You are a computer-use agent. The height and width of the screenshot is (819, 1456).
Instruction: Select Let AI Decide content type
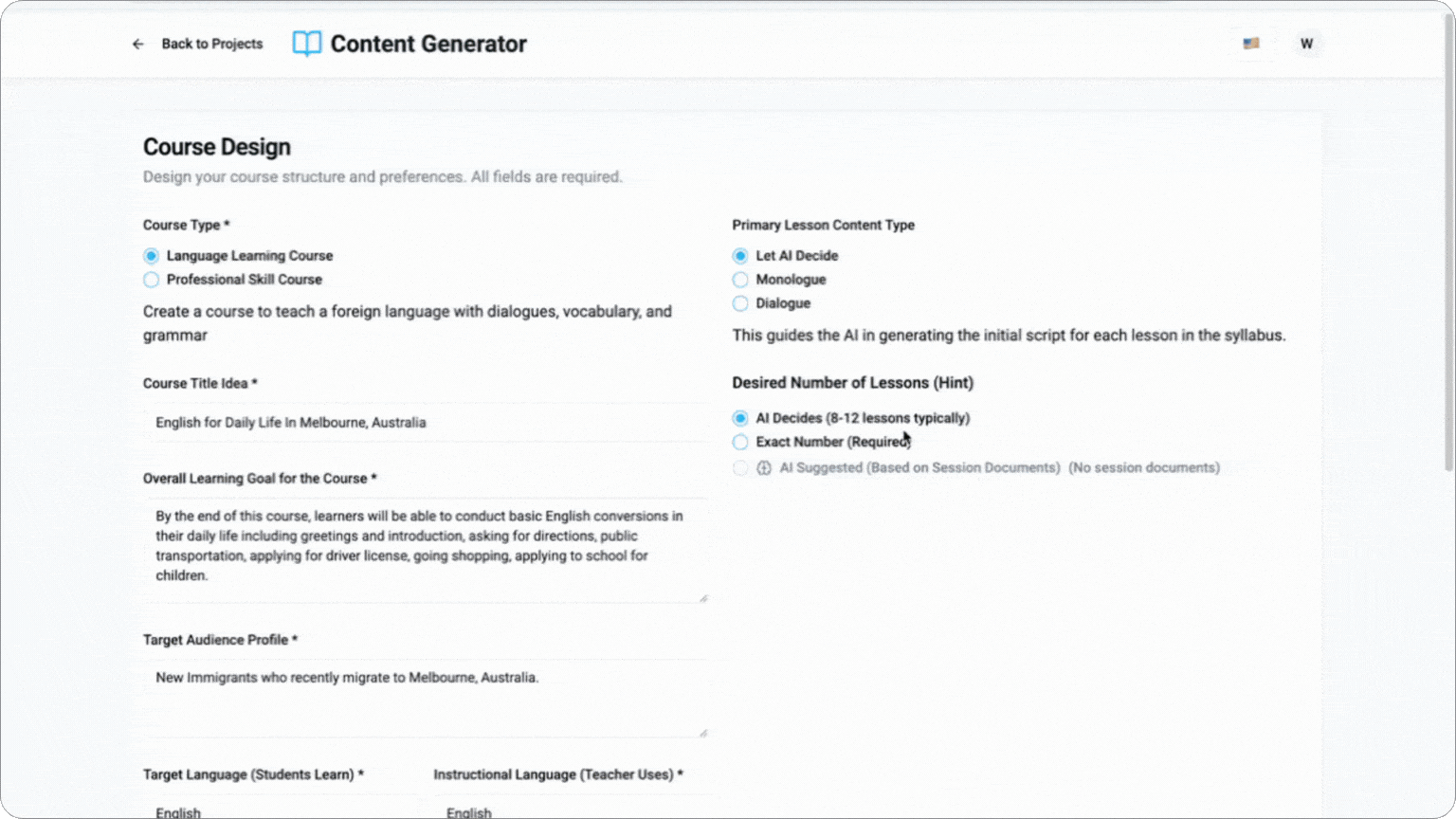[740, 256]
